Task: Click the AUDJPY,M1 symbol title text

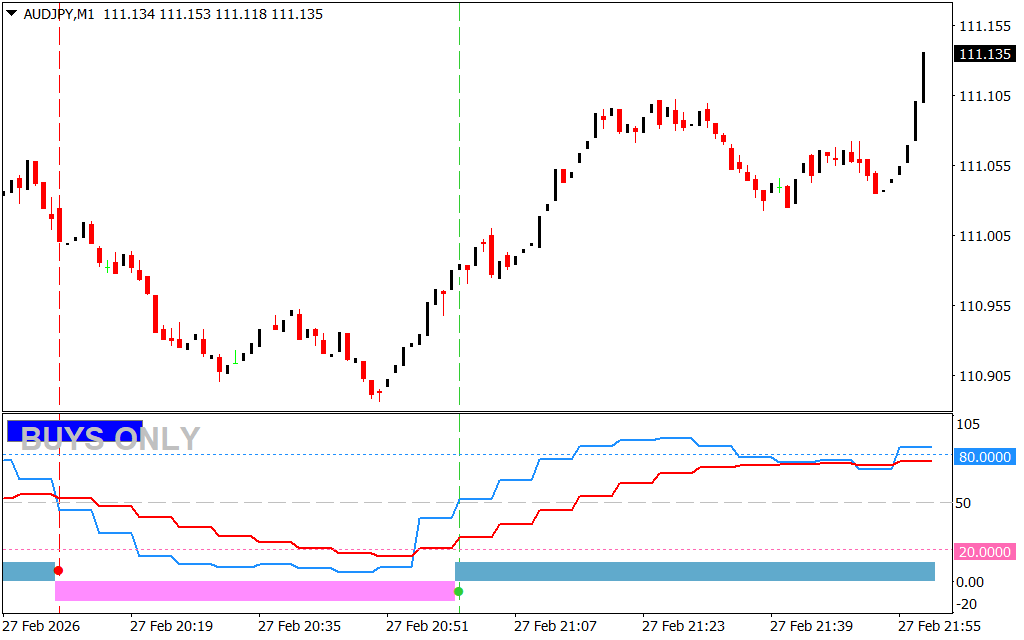Action: [x=58, y=15]
